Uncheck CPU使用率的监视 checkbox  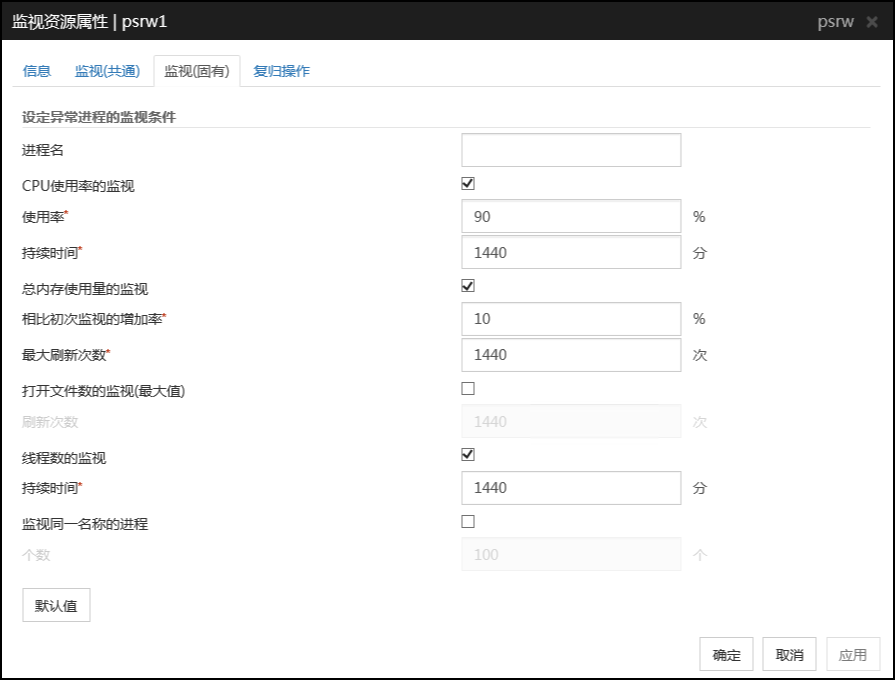pyautogui.click(x=468, y=184)
